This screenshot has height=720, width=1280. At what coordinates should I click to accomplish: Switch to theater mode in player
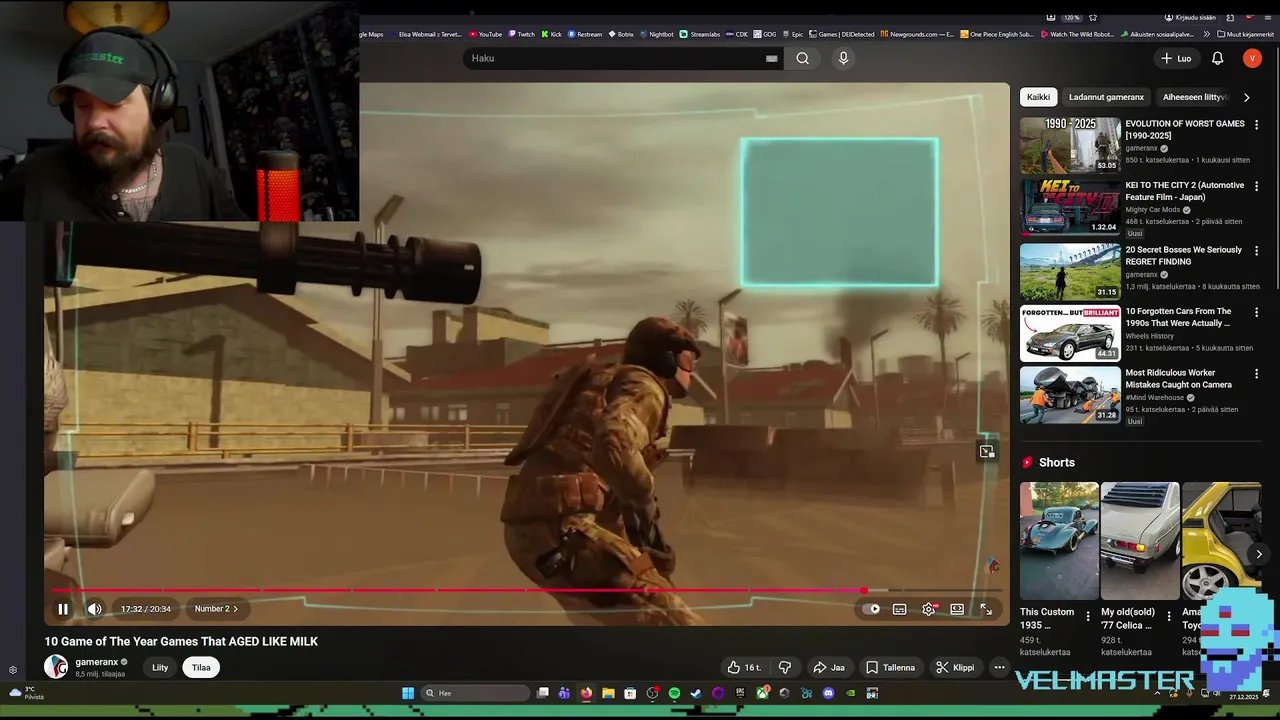[957, 609]
